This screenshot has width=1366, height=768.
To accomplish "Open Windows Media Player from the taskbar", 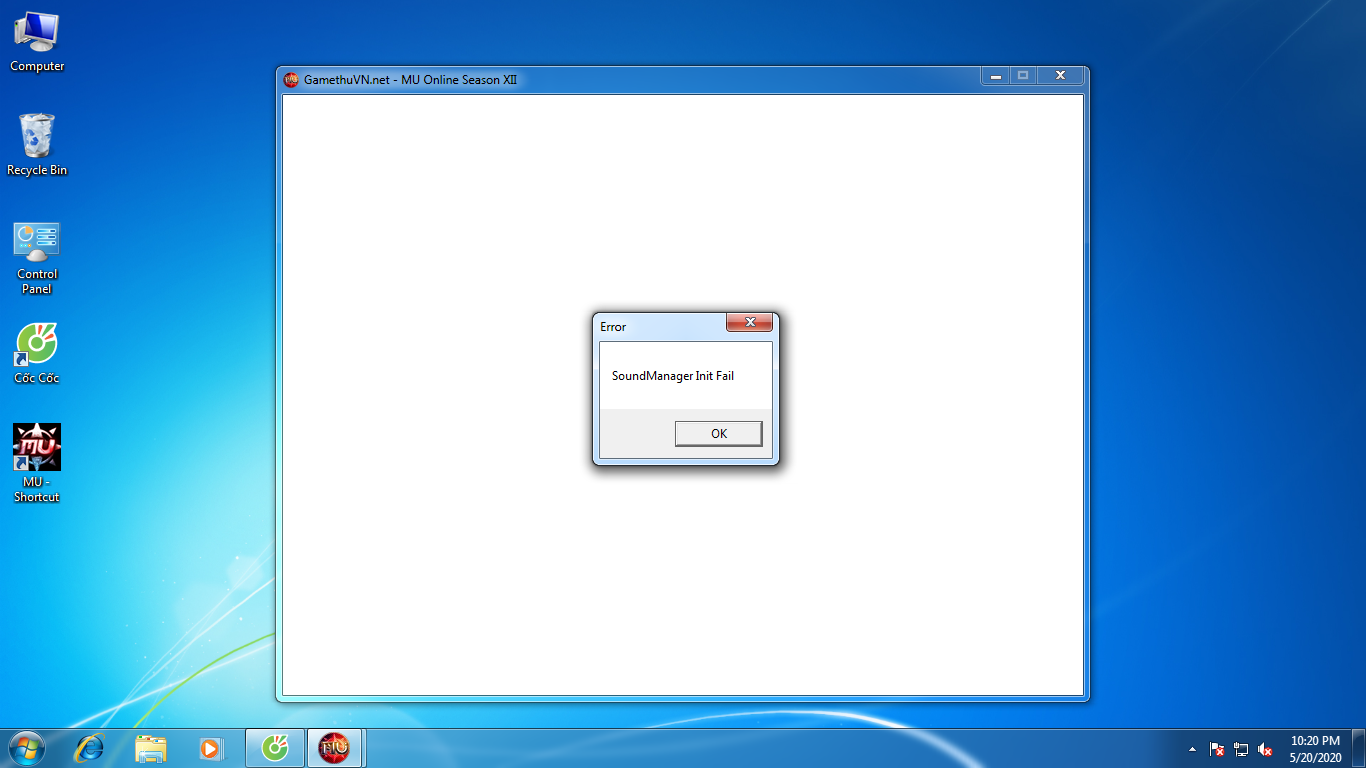I will (211, 748).
